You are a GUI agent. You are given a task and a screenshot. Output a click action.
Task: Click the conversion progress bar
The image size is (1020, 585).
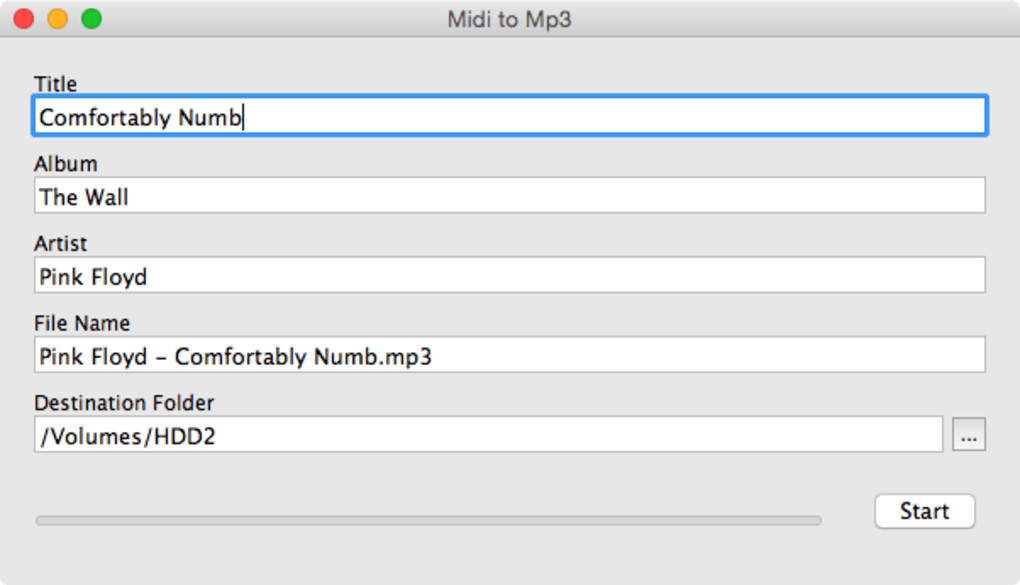[x=428, y=520]
